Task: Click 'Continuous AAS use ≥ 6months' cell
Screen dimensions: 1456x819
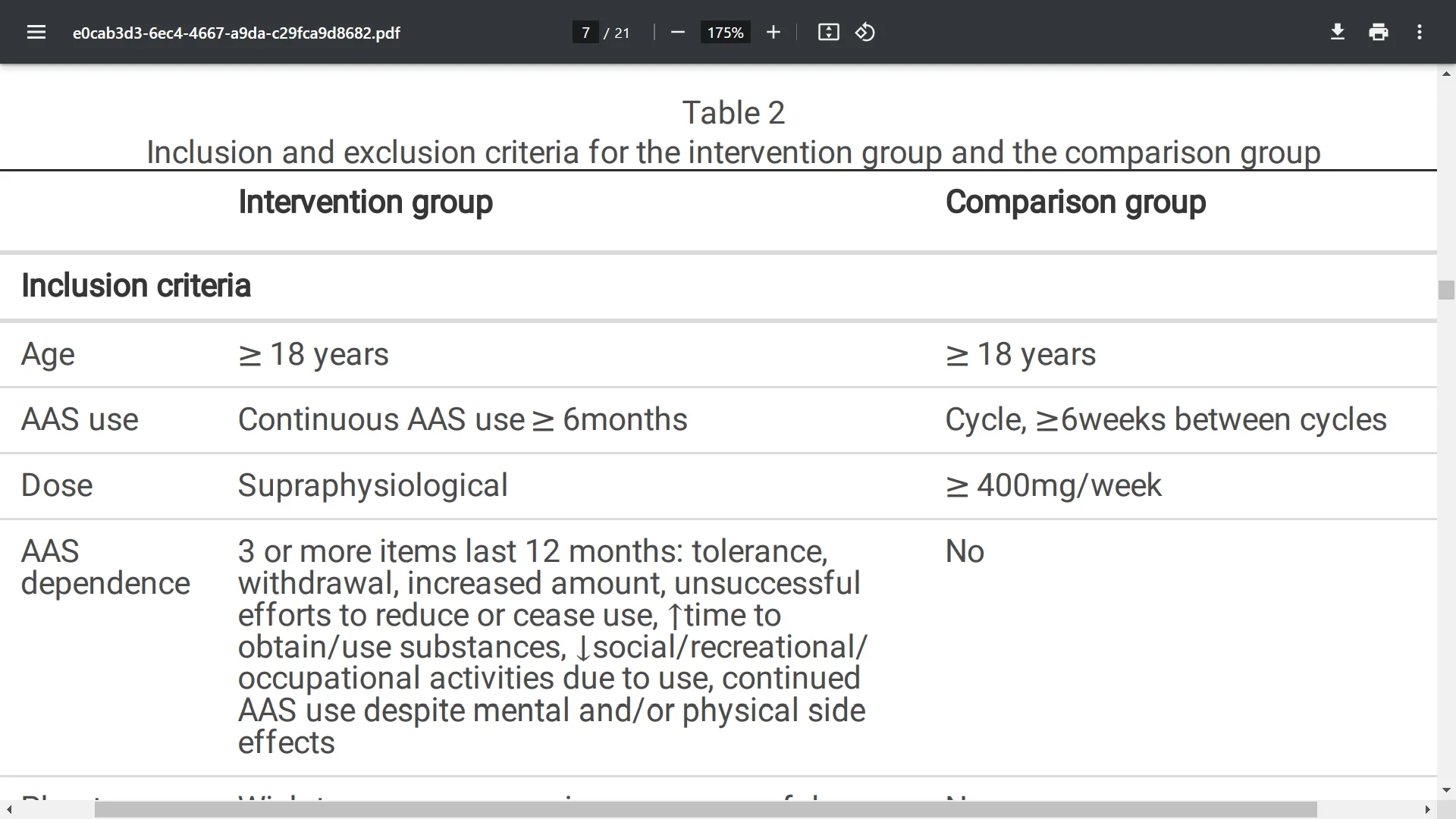Action: point(463,420)
